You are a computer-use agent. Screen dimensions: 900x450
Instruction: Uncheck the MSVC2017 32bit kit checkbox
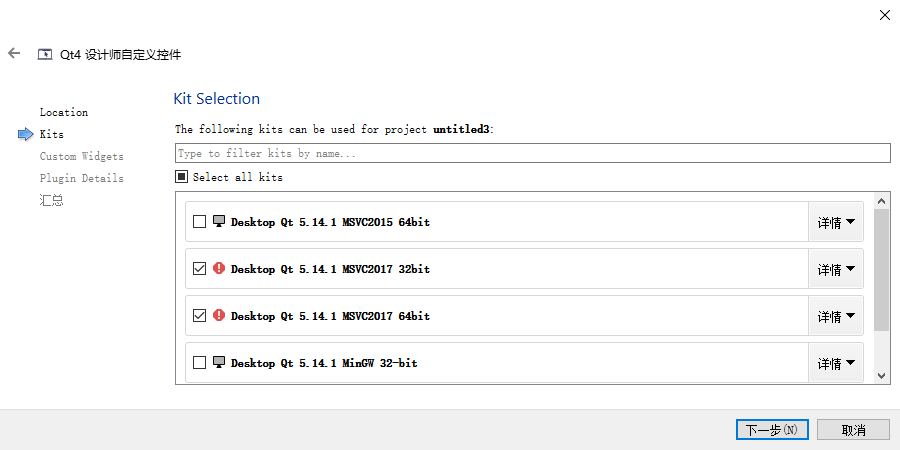[200, 268]
